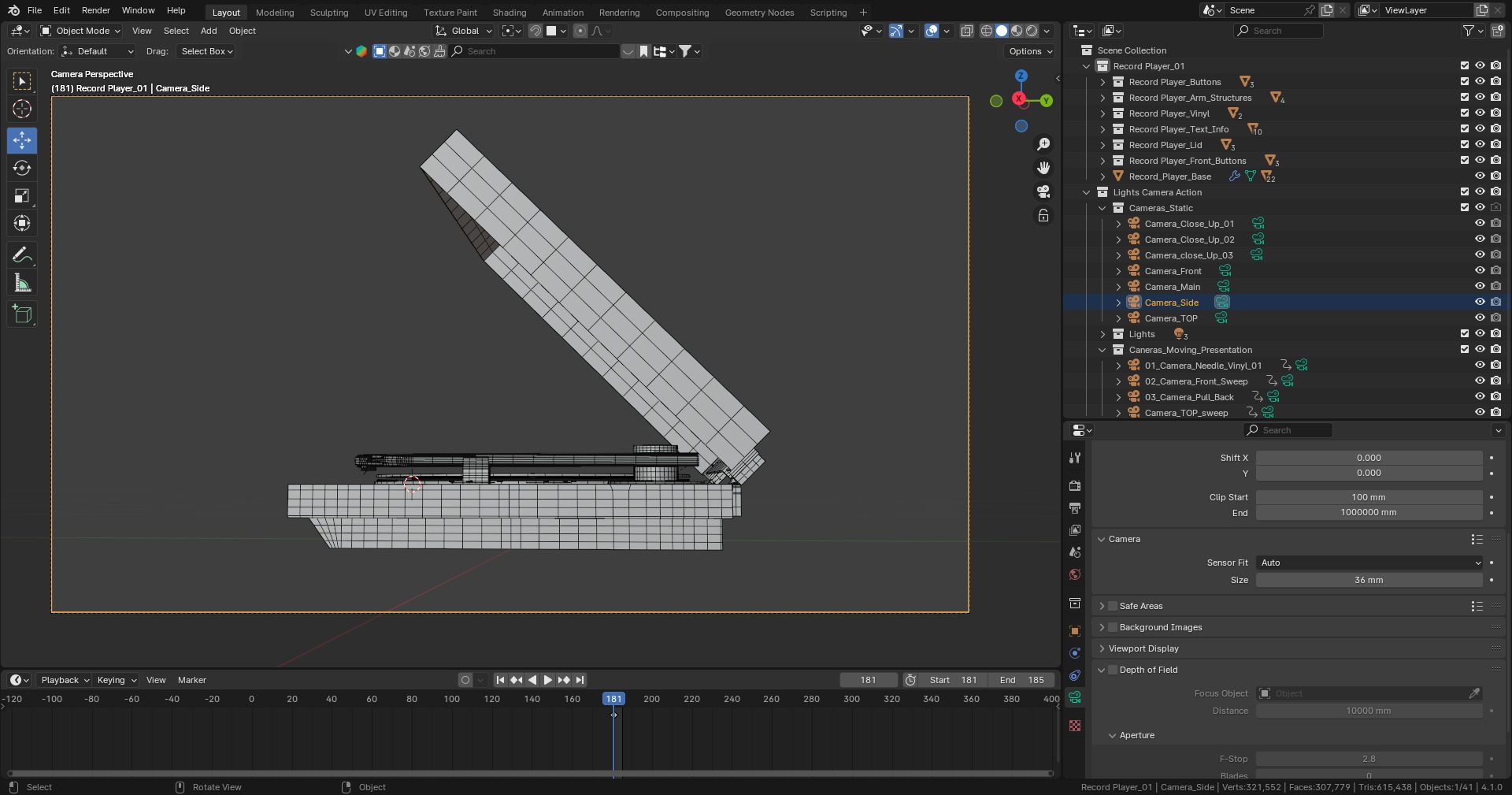Click the outliner Search field

(1279, 31)
